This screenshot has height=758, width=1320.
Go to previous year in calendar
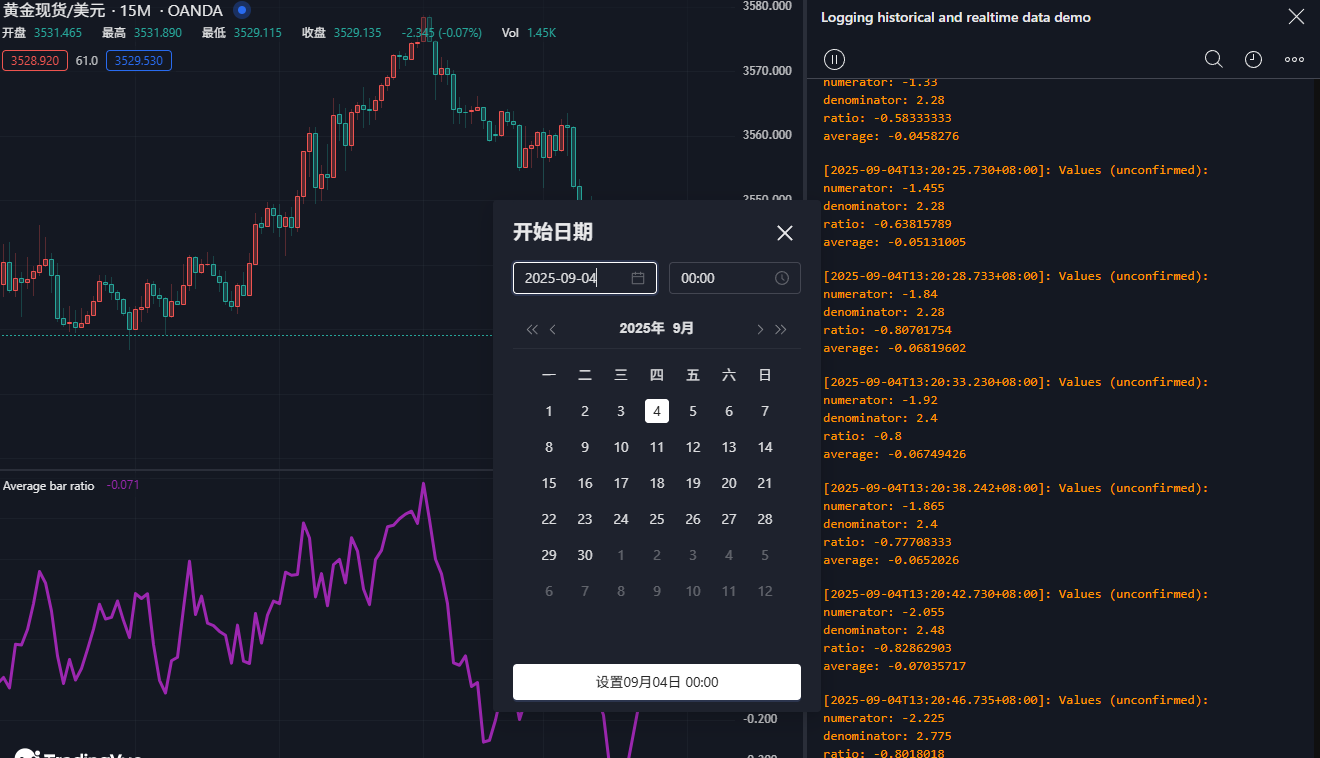pos(532,329)
